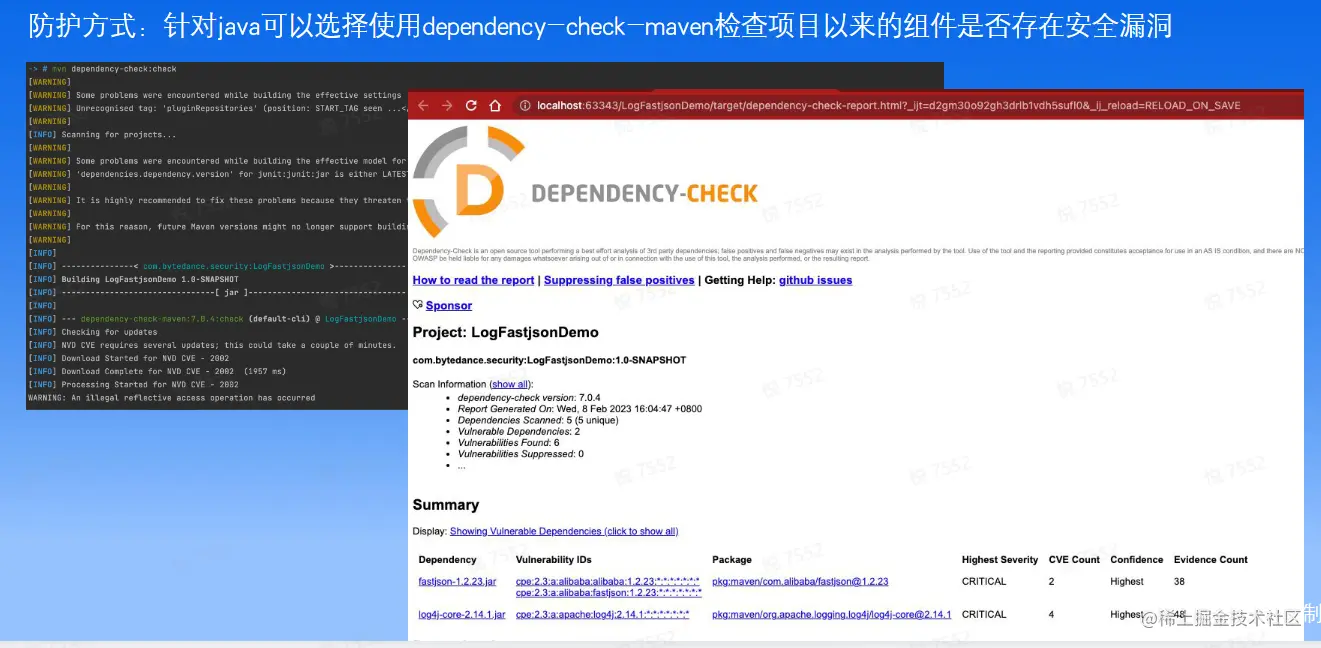This screenshot has width=1321, height=648.
Task: Click 'show all' in Scan Information
Action: click(510, 384)
